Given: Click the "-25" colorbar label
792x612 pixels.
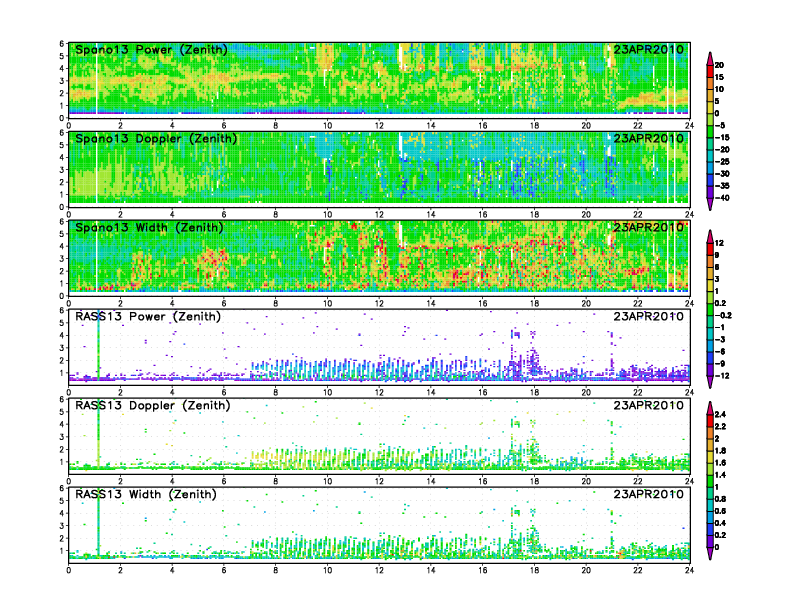Looking at the screenshot, I should (722, 162).
